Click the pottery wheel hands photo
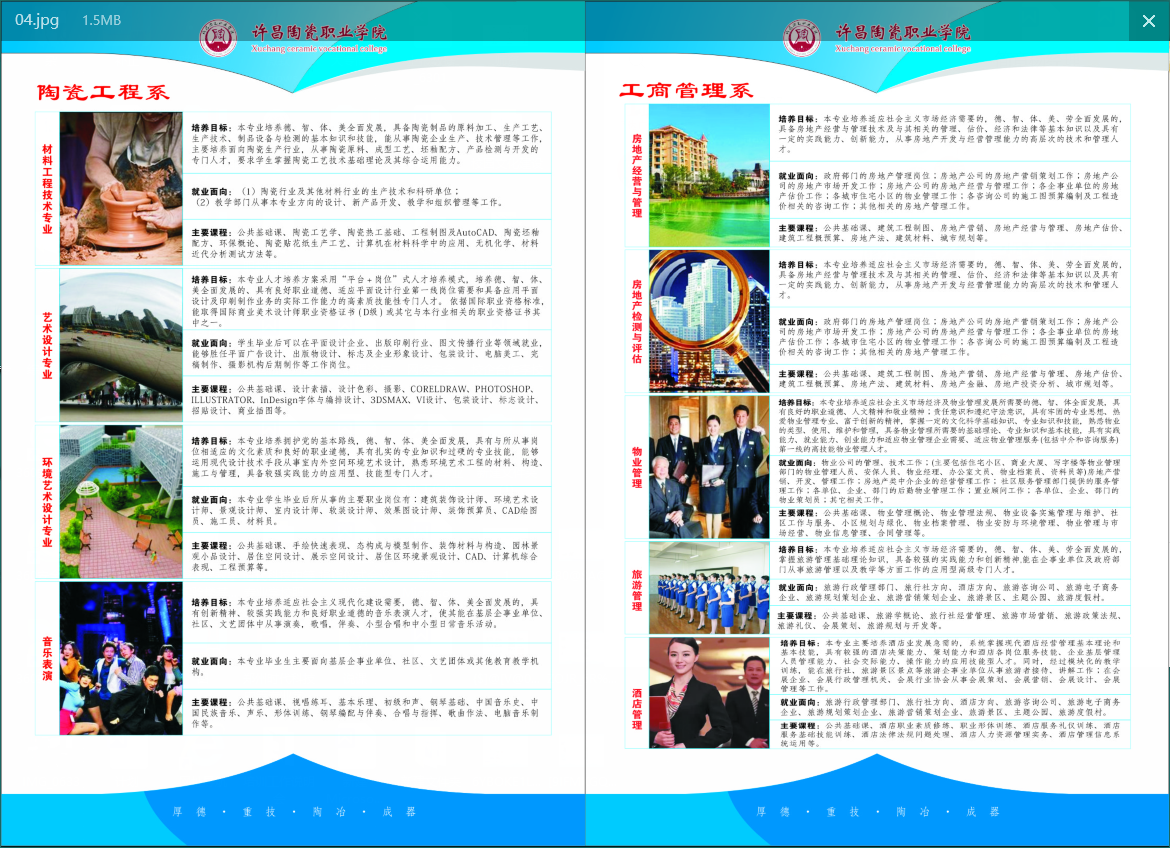Image resolution: width=1170 pixels, height=848 pixels. (x=121, y=187)
